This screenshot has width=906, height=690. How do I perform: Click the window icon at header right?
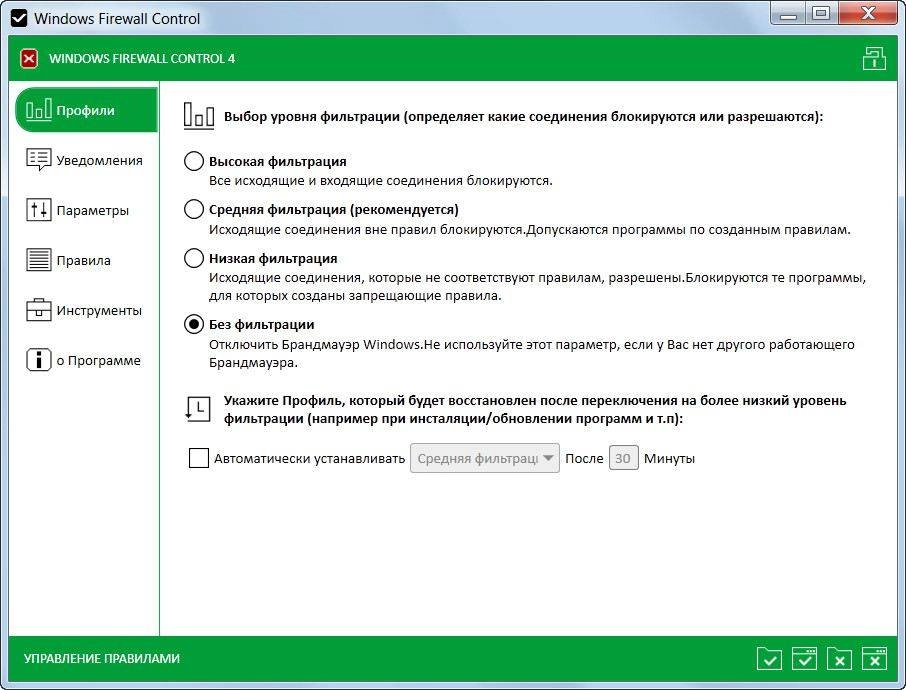[x=874, y=58]
